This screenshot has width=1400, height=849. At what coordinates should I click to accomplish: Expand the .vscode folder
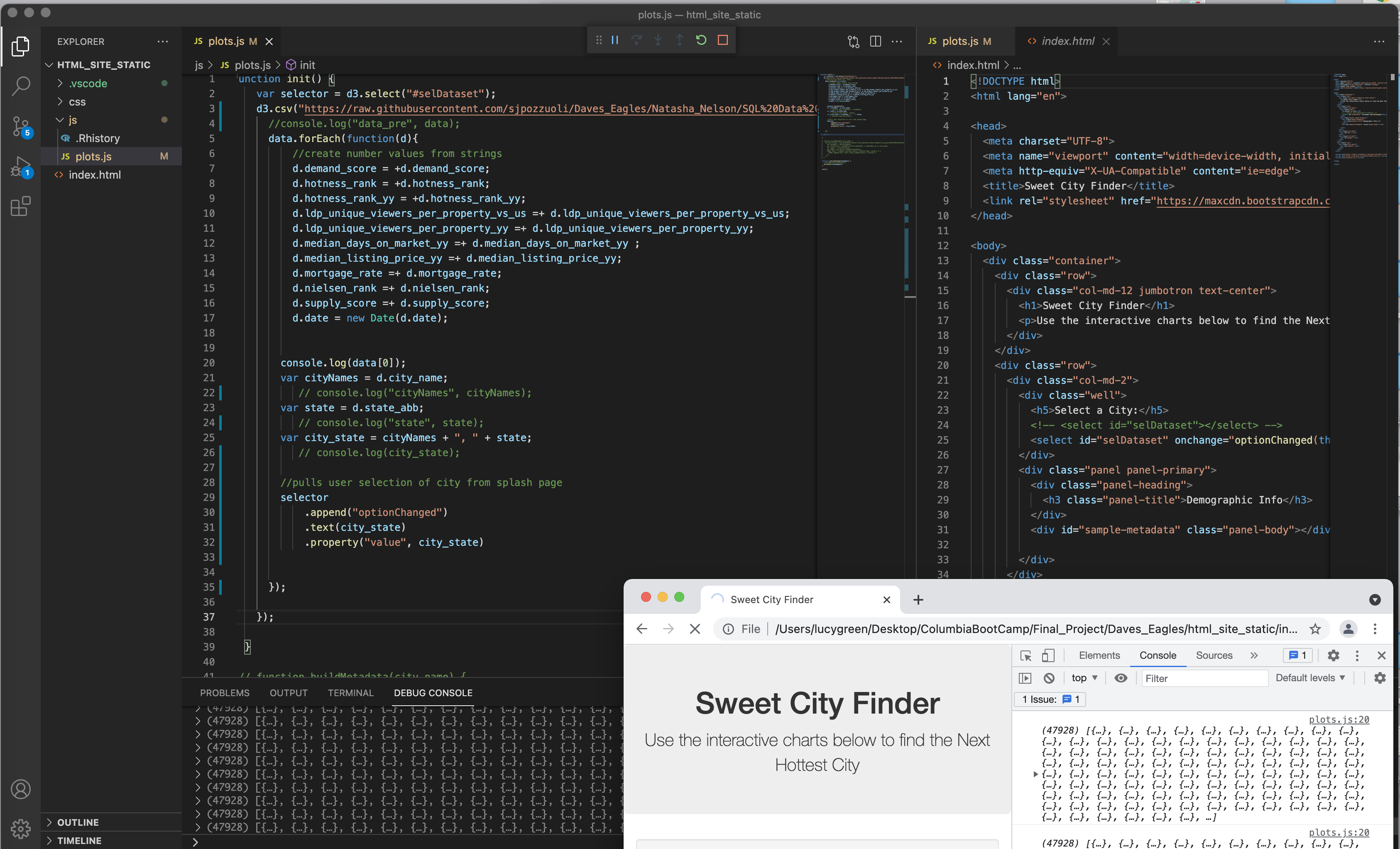click(88, 83)
